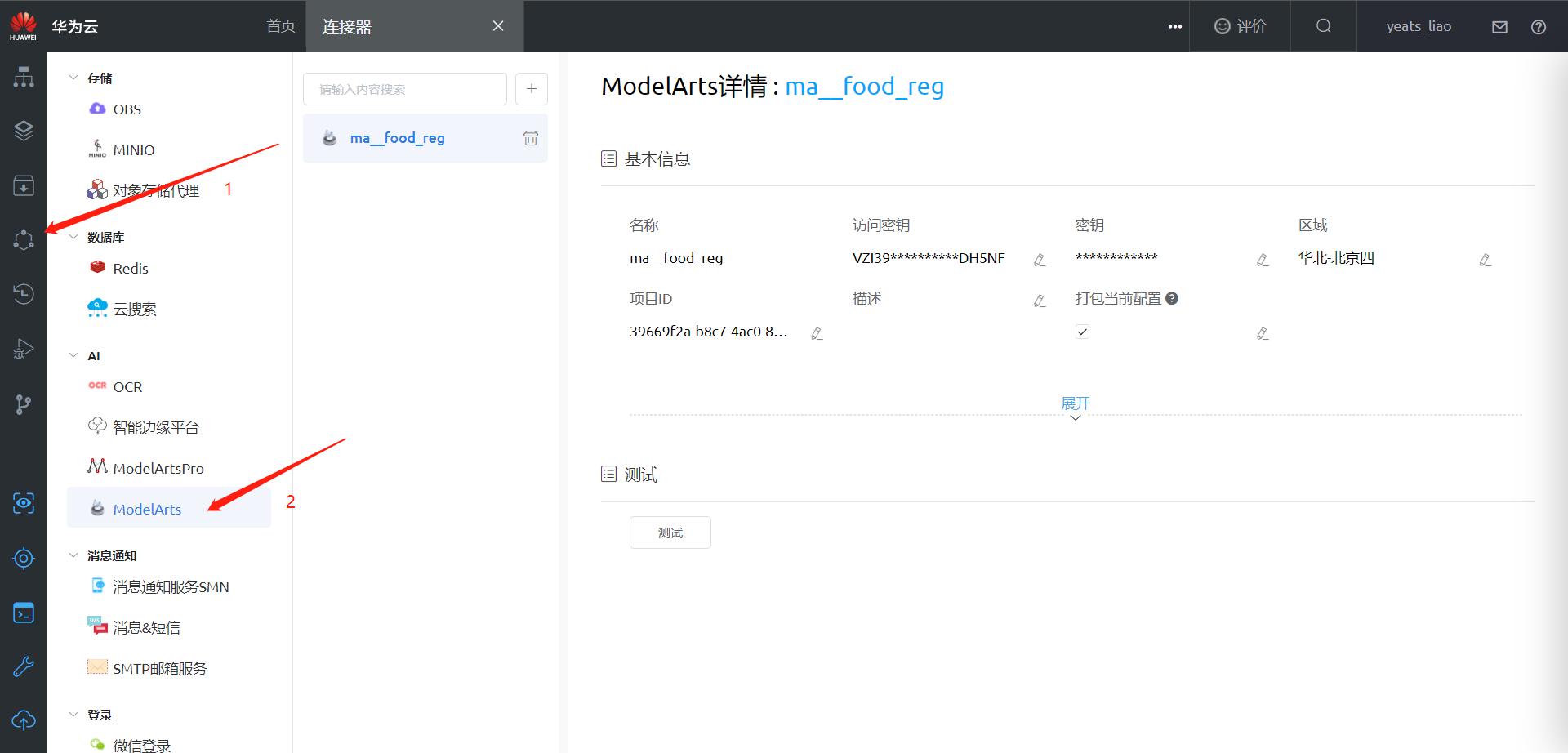Collapse the 数据库 category

[x=73, y=237]
